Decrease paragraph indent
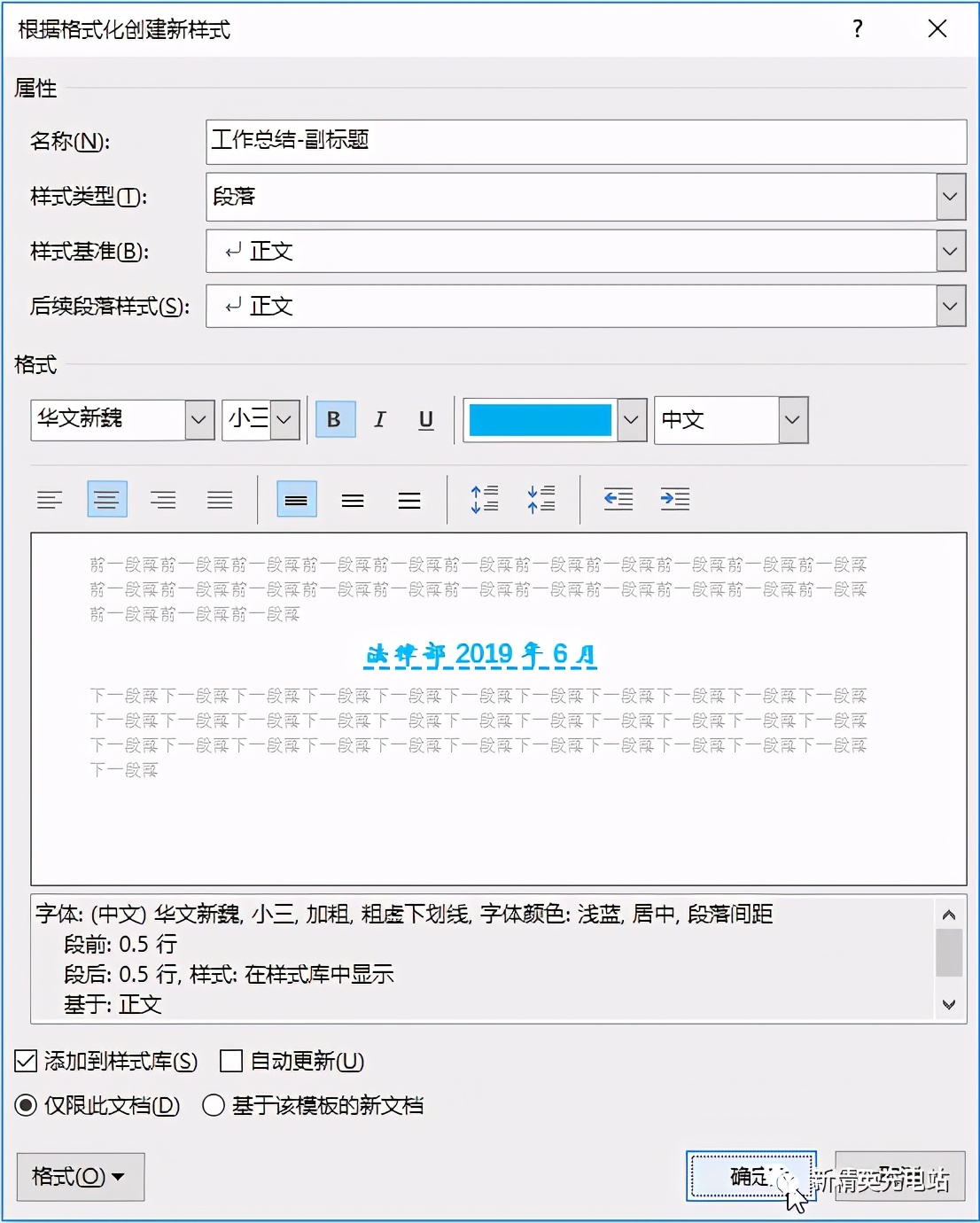The image size is (980, 1223). (x=618, y=500)
